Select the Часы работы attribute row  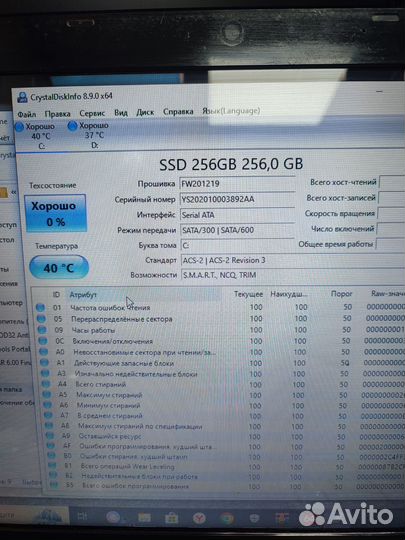[220, 330]
